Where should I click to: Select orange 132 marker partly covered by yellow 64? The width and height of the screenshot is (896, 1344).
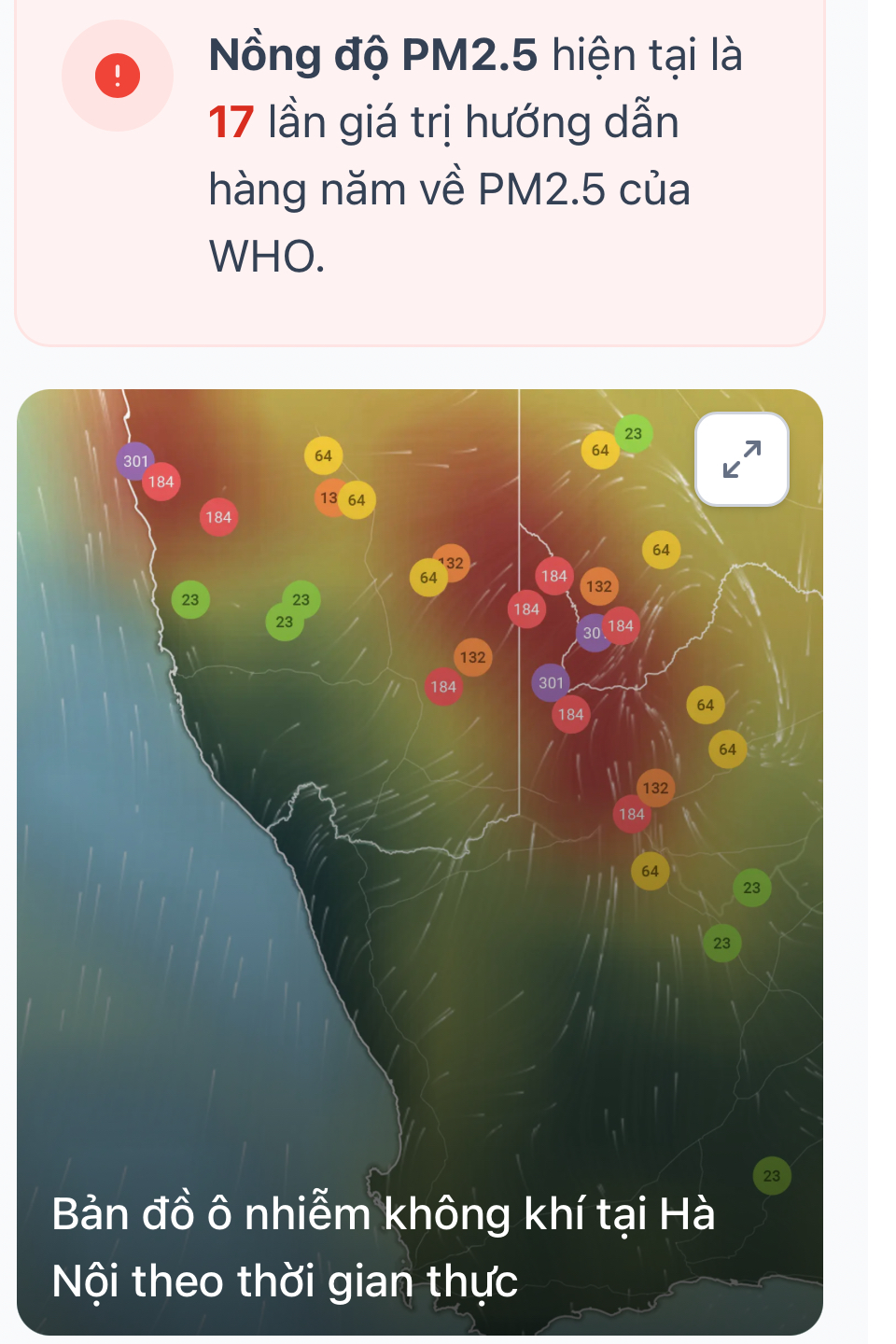click(455, 562)
